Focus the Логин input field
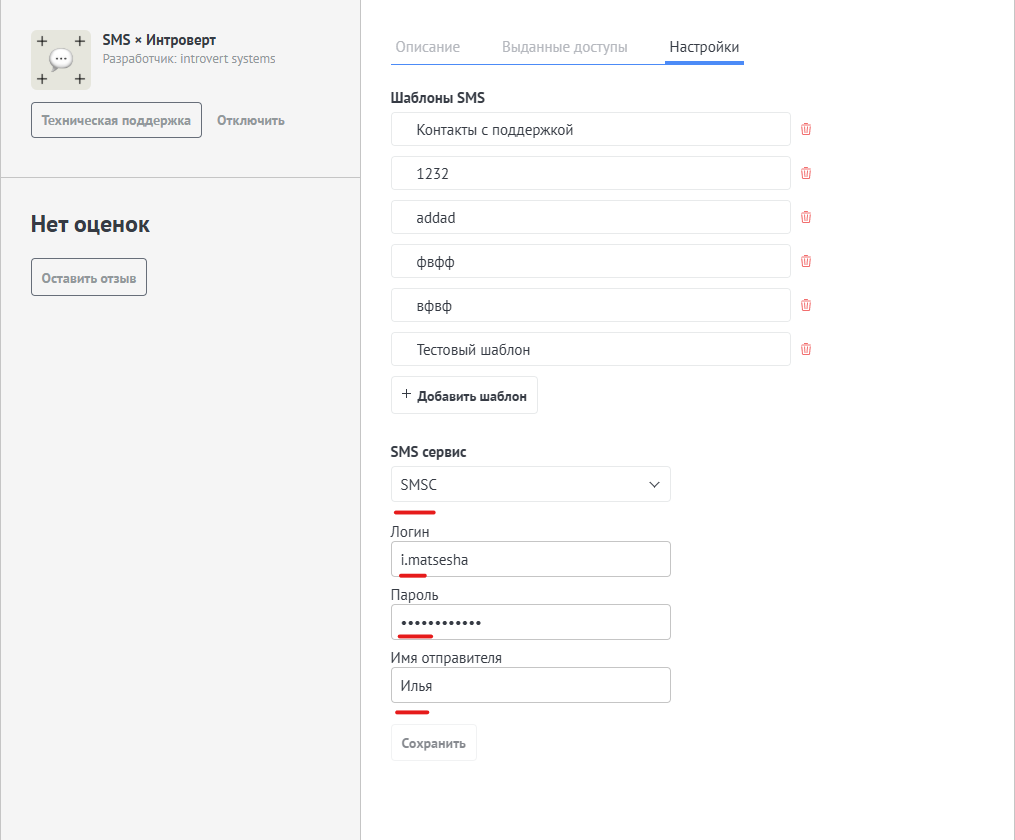Screen dimensions: 1015x840 tap(531, 559)
